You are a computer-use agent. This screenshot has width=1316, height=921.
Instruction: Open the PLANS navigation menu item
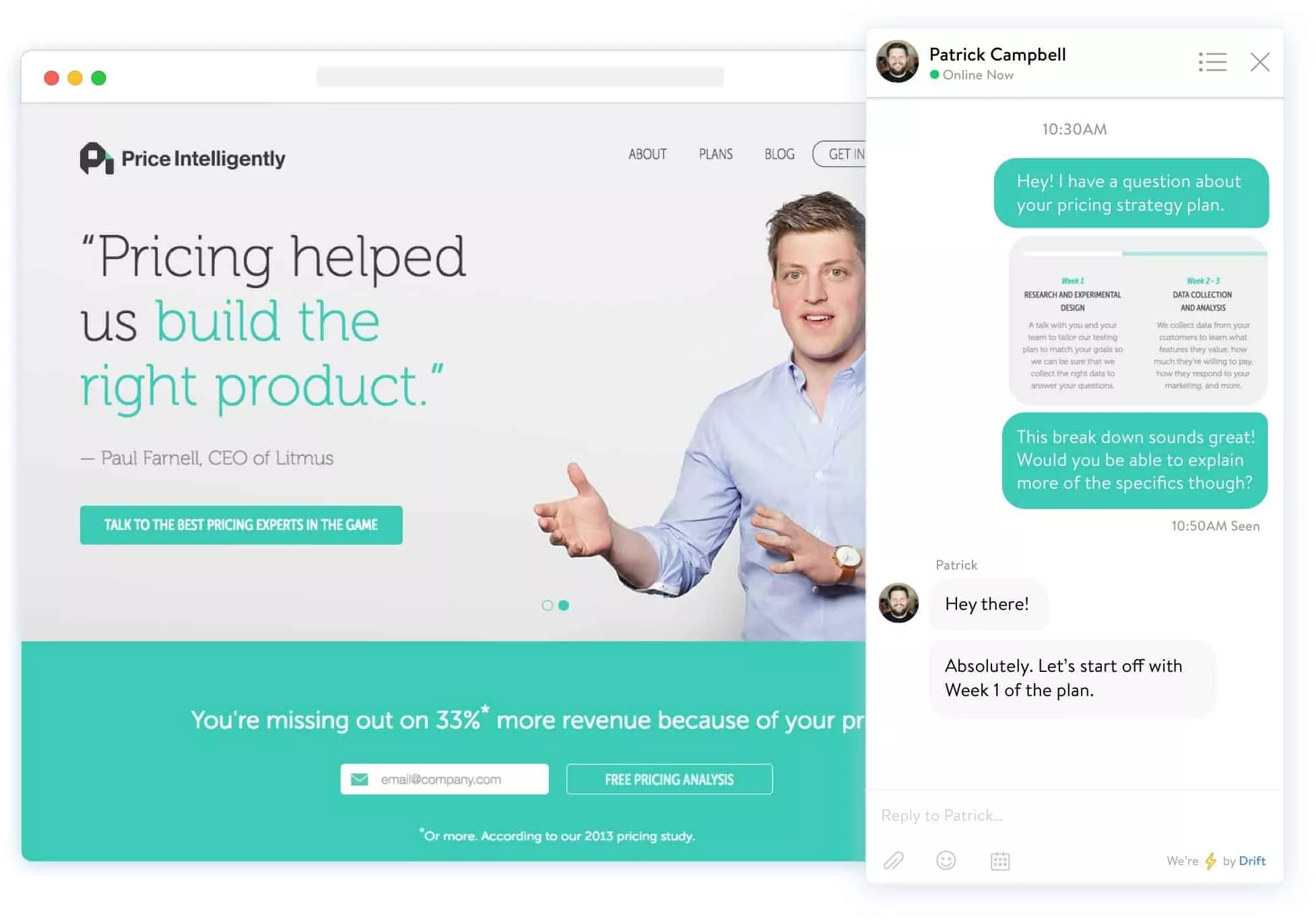tap(717, 154)
